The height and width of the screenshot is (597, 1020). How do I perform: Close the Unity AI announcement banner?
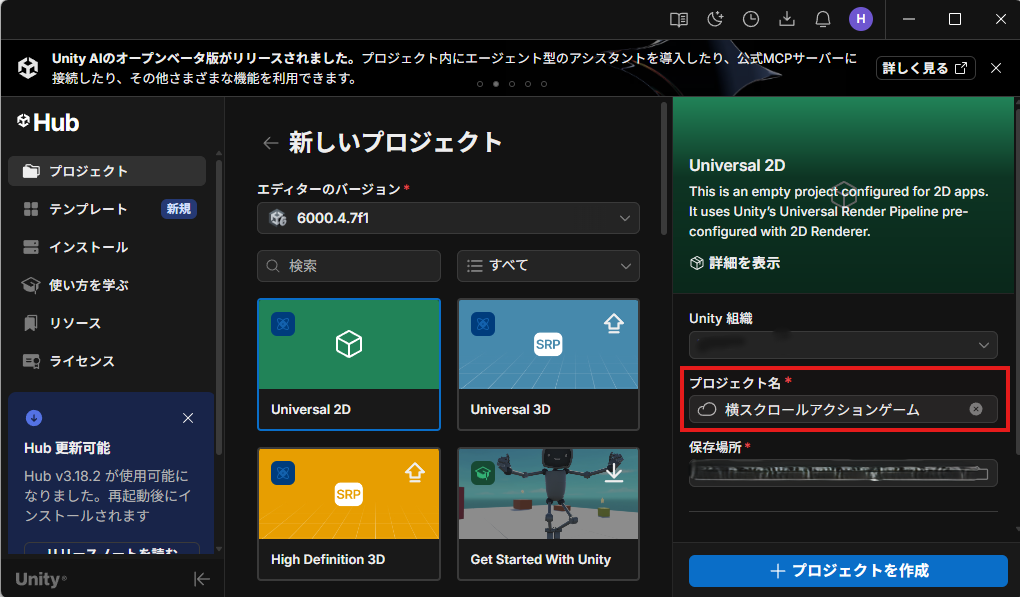click(996, 68)
